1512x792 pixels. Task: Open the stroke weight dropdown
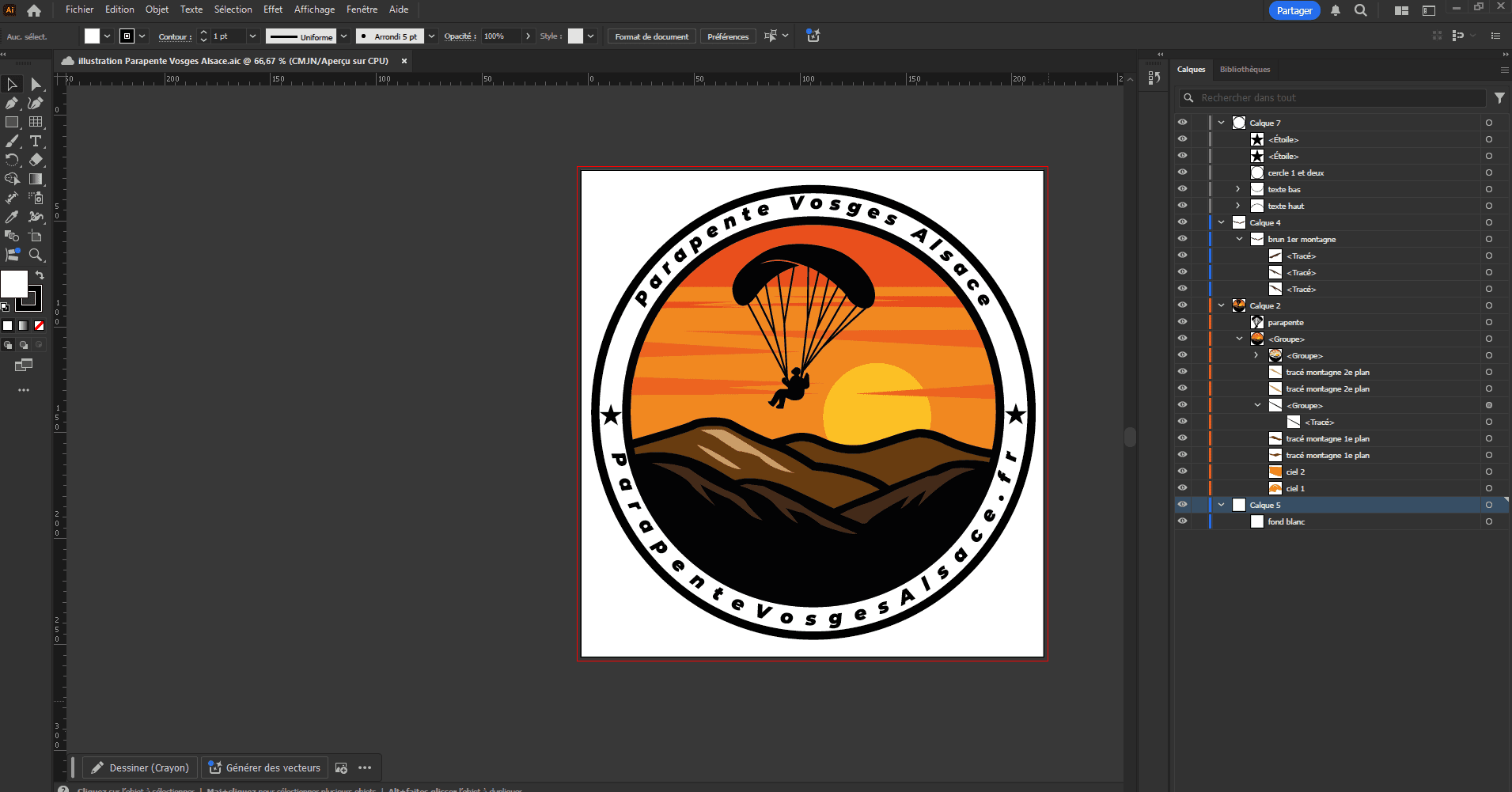252,36
